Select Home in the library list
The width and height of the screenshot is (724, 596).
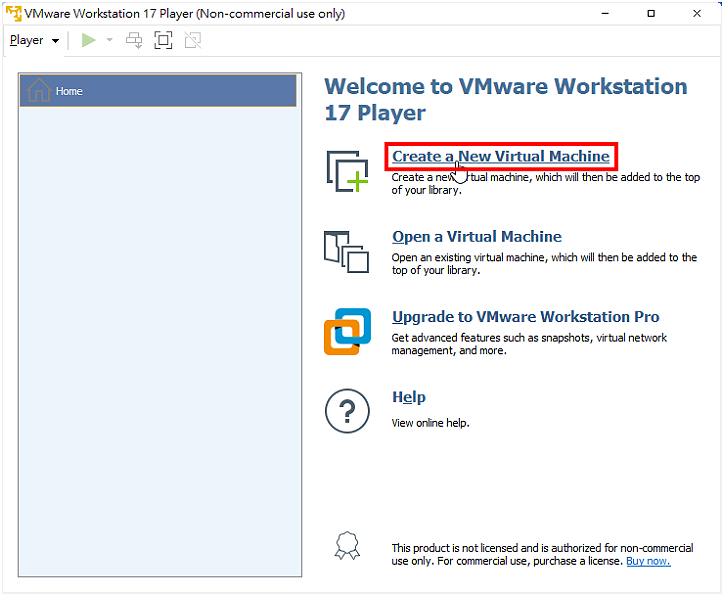pyautogui.click(x=158, y=91)
